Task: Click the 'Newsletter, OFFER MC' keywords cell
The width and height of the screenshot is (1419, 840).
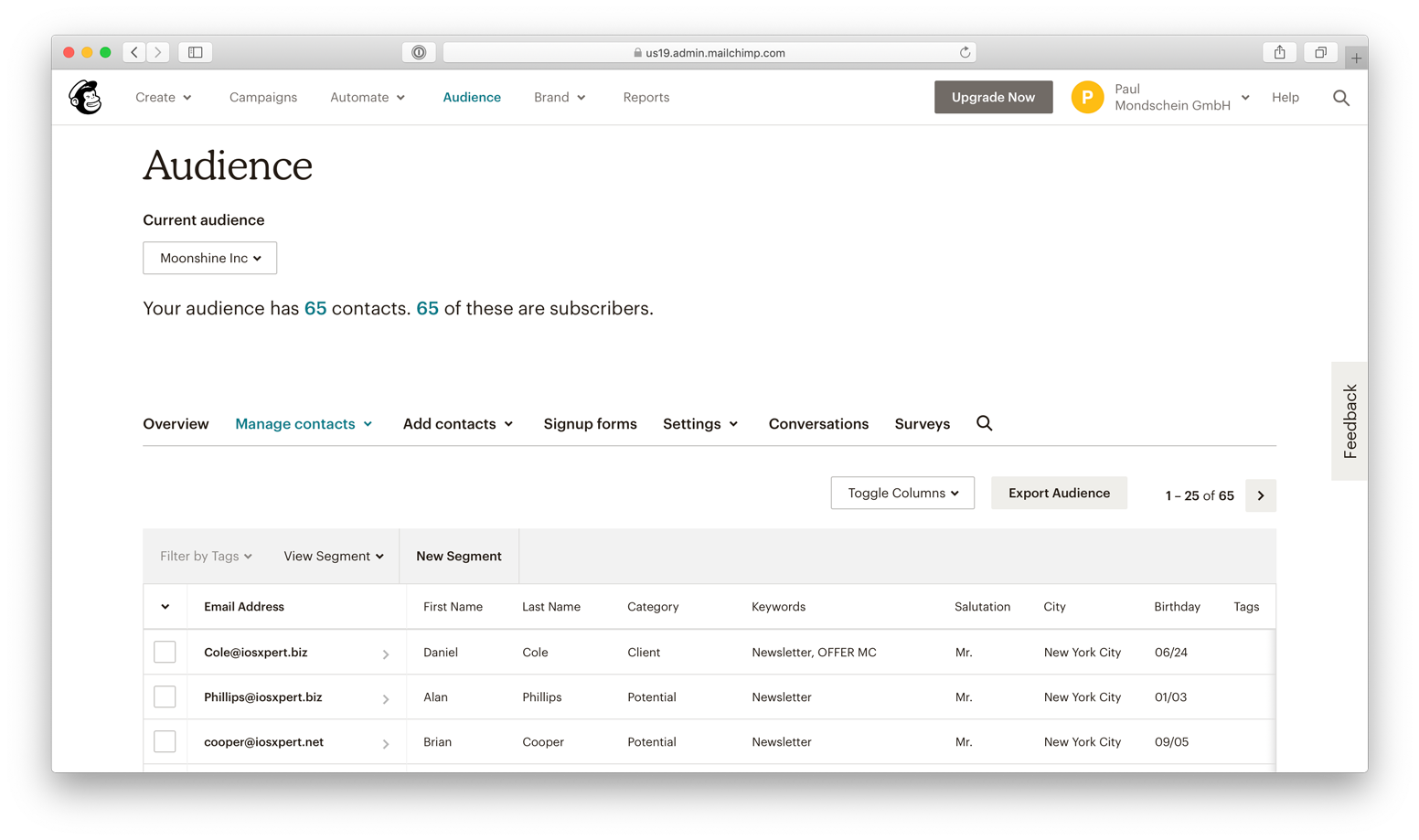Action: pyautogui.click(x=814, y=653)
